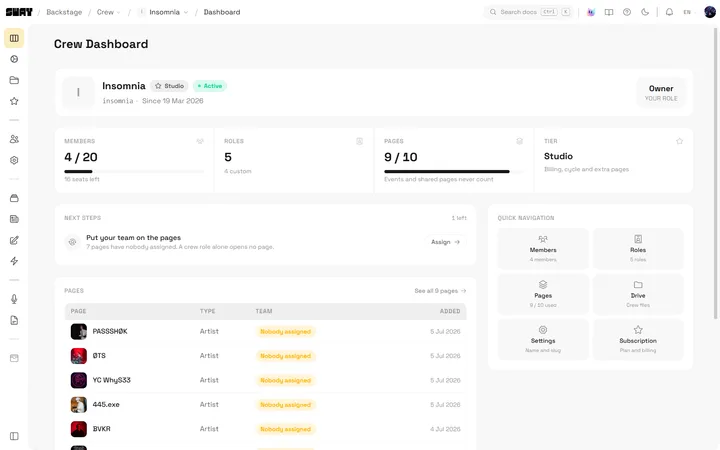Click the Assign button
Image resolution: width=720 pixels, height=450 pixels.
tap(445, 242)
